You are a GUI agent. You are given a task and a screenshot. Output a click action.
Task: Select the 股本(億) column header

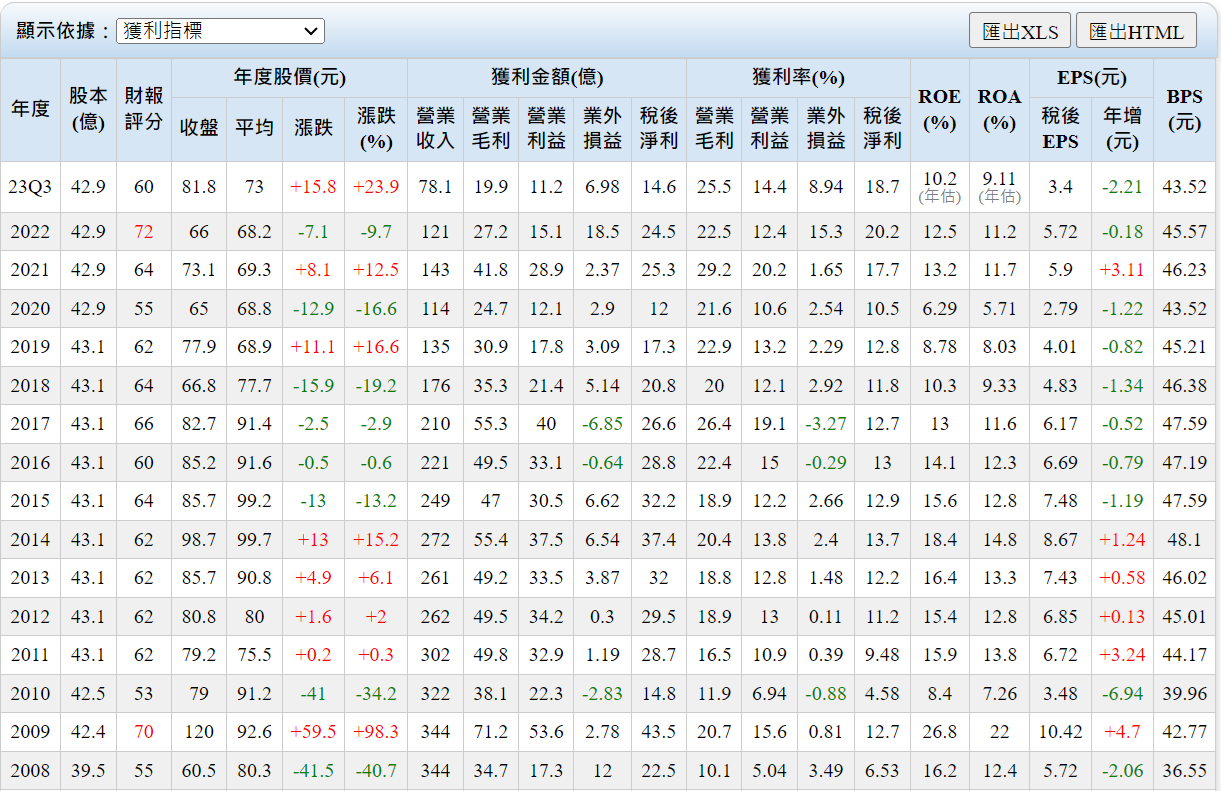[x=88, y=109]
